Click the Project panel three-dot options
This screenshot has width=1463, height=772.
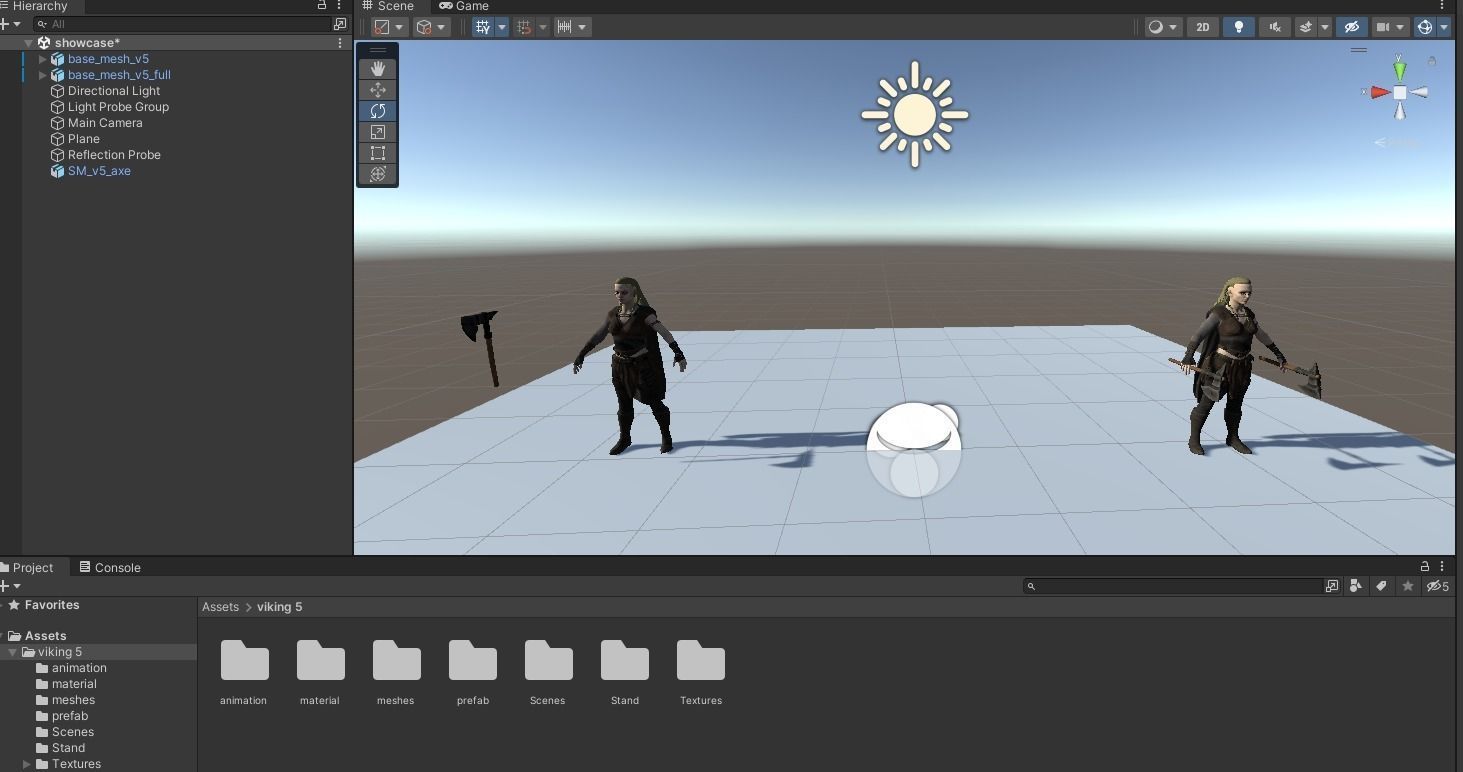point(1442,566)
